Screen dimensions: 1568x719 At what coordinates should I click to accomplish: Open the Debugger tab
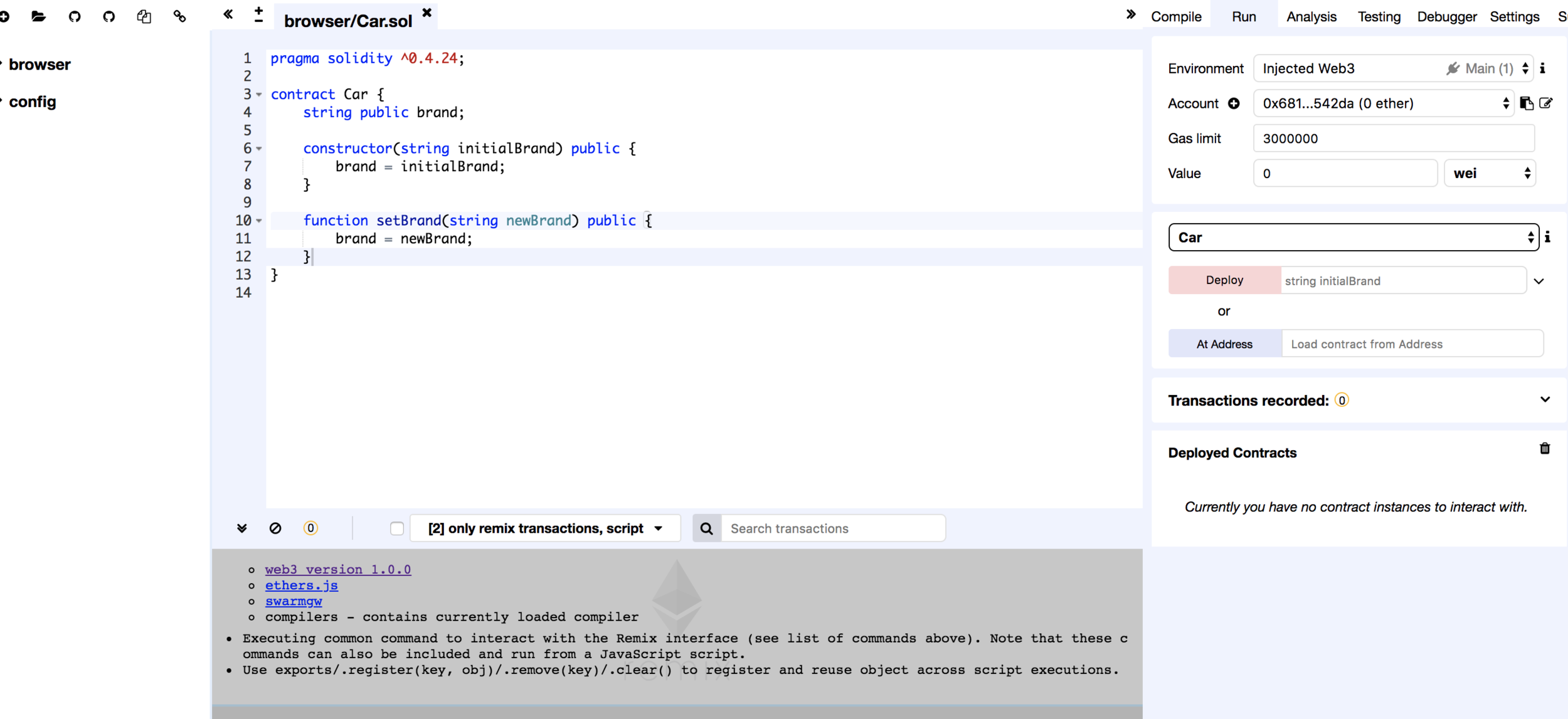(1446, 17)
